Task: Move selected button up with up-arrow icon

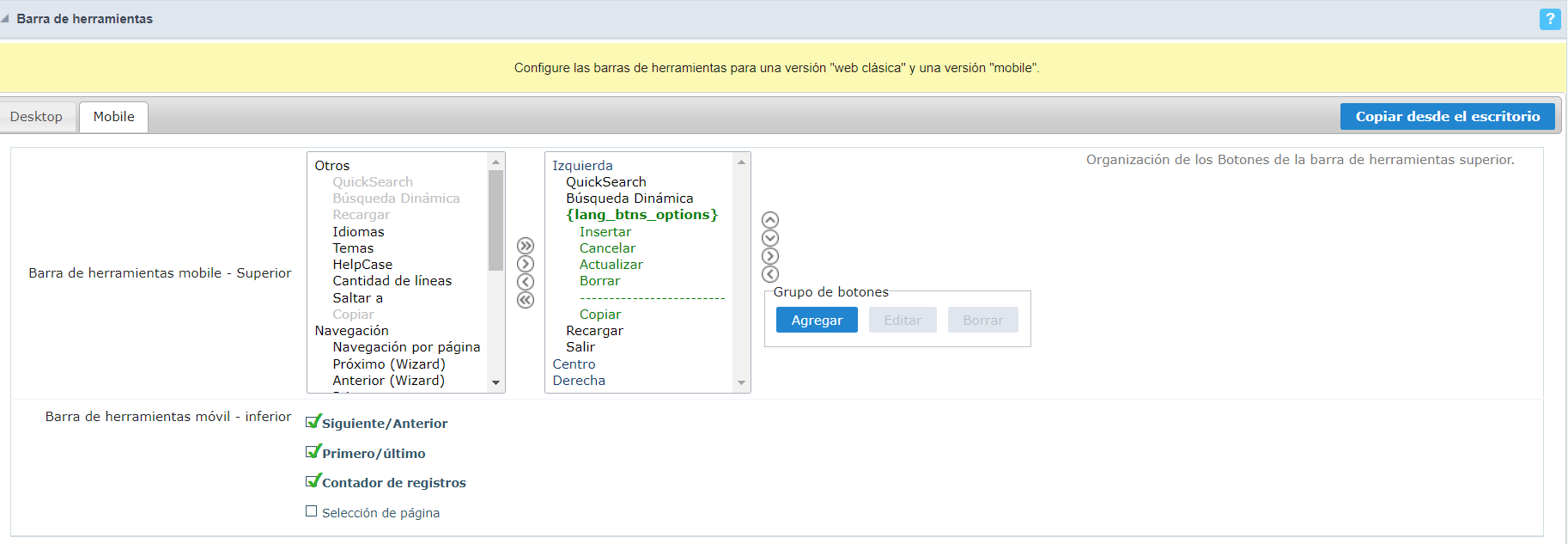Action: (x=770, y=220)
